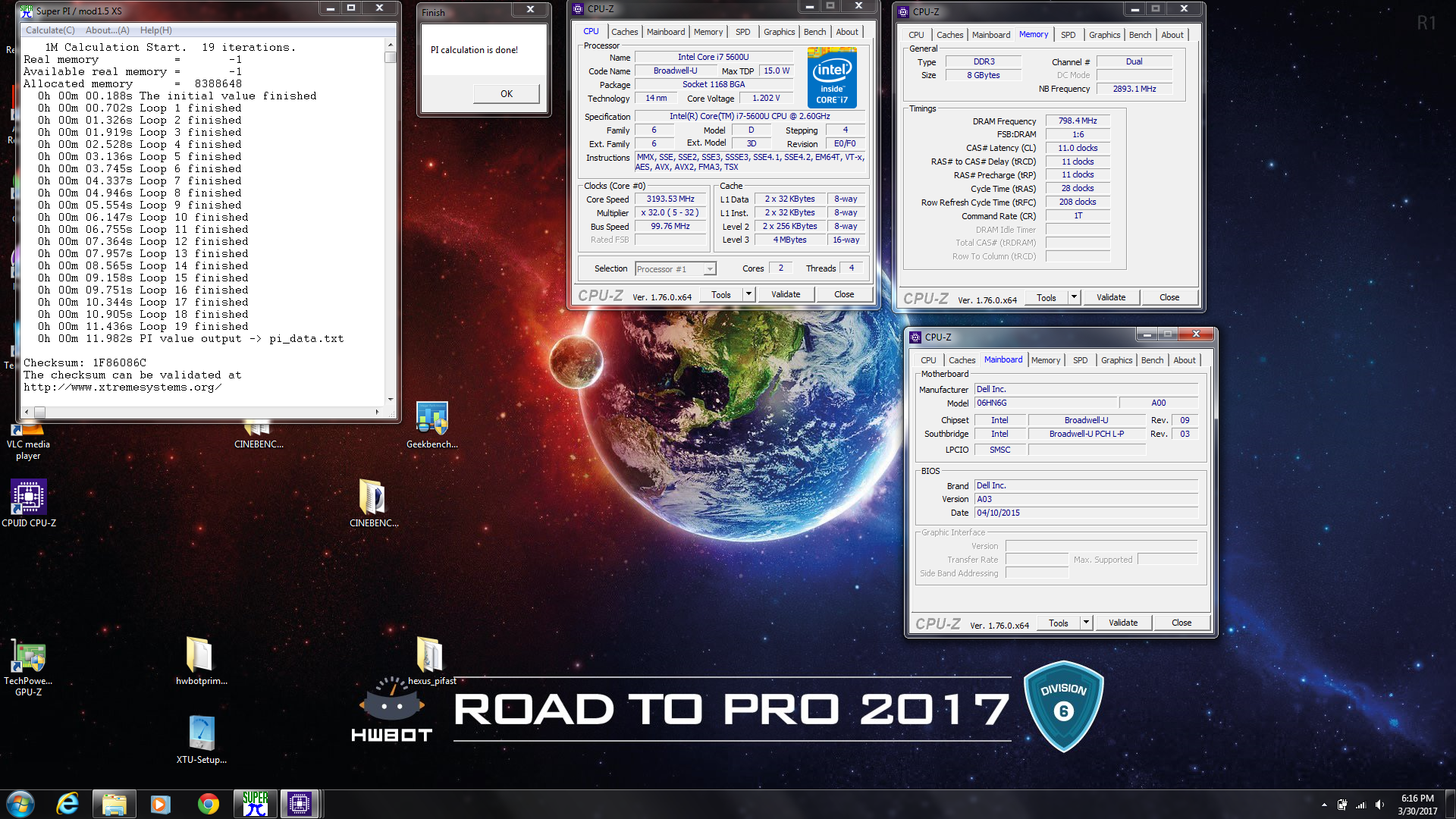The image size is (1456, 819).
Task: Open the Calculate(C) menu in Super PI
Action: click(x=50, y=30)
